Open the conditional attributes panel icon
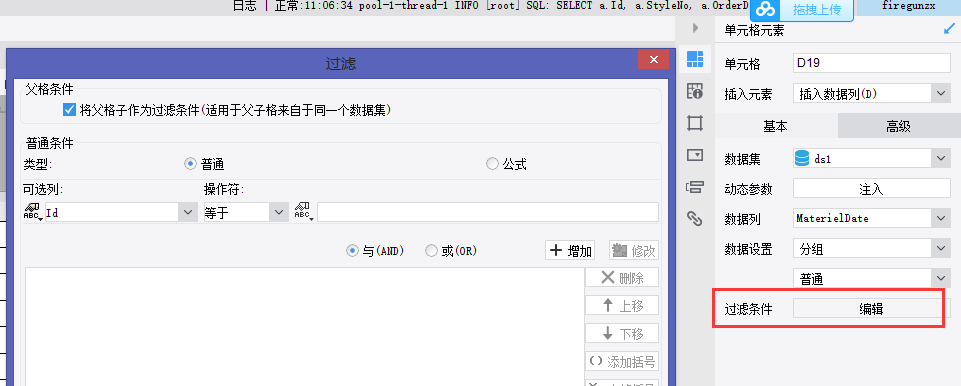Screen dimensions: 961x386 click(694, 187)
